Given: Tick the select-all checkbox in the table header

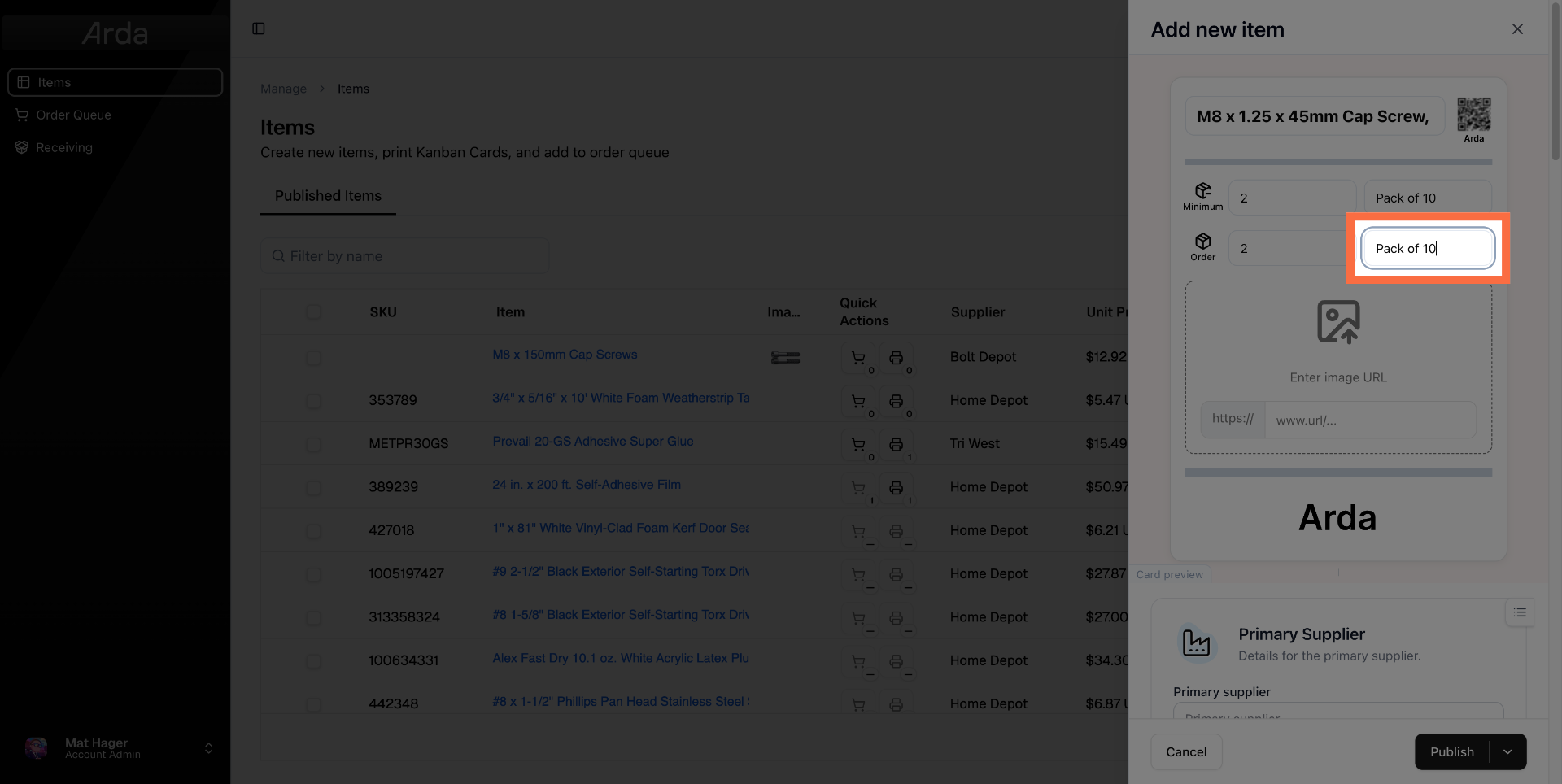Looking at the screenshot, I should 313,312.
